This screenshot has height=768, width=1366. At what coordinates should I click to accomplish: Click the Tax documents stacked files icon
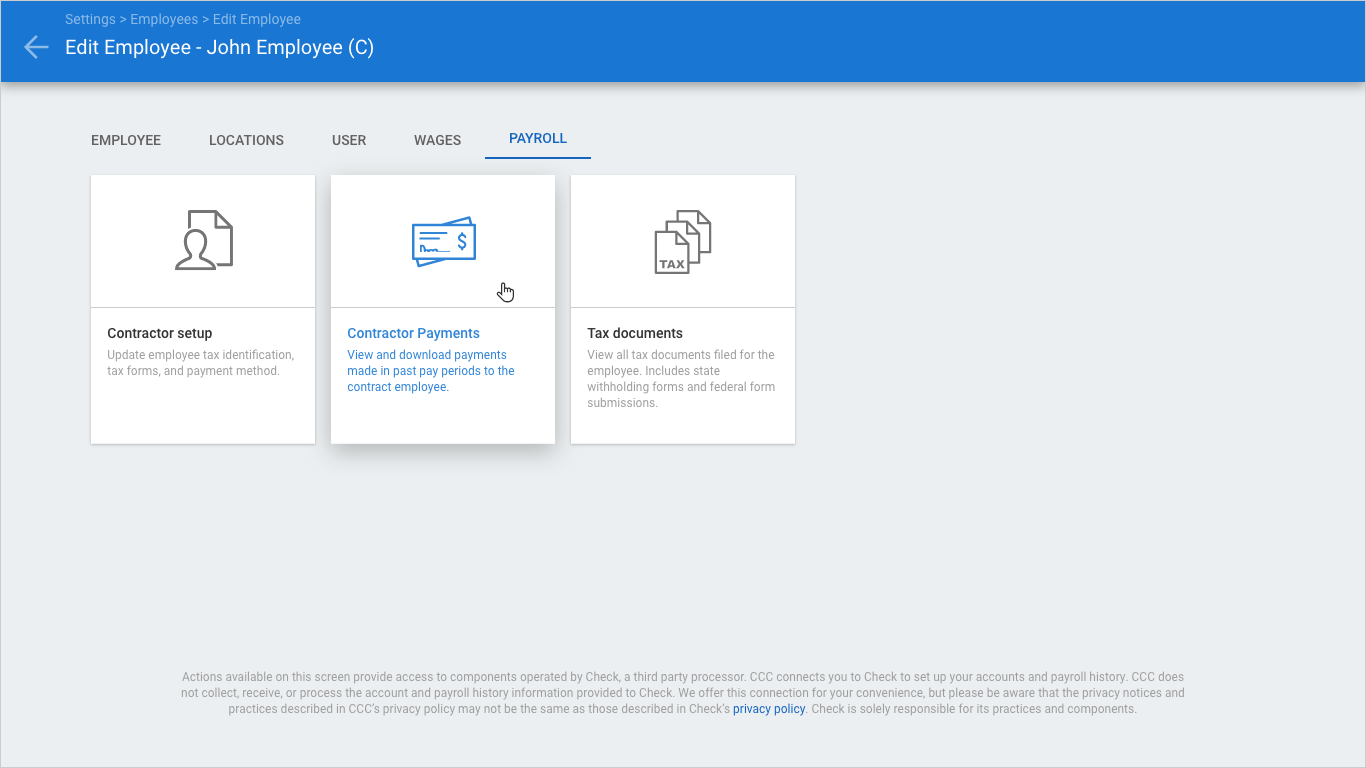pyautogui.click(x=683, y=241)
